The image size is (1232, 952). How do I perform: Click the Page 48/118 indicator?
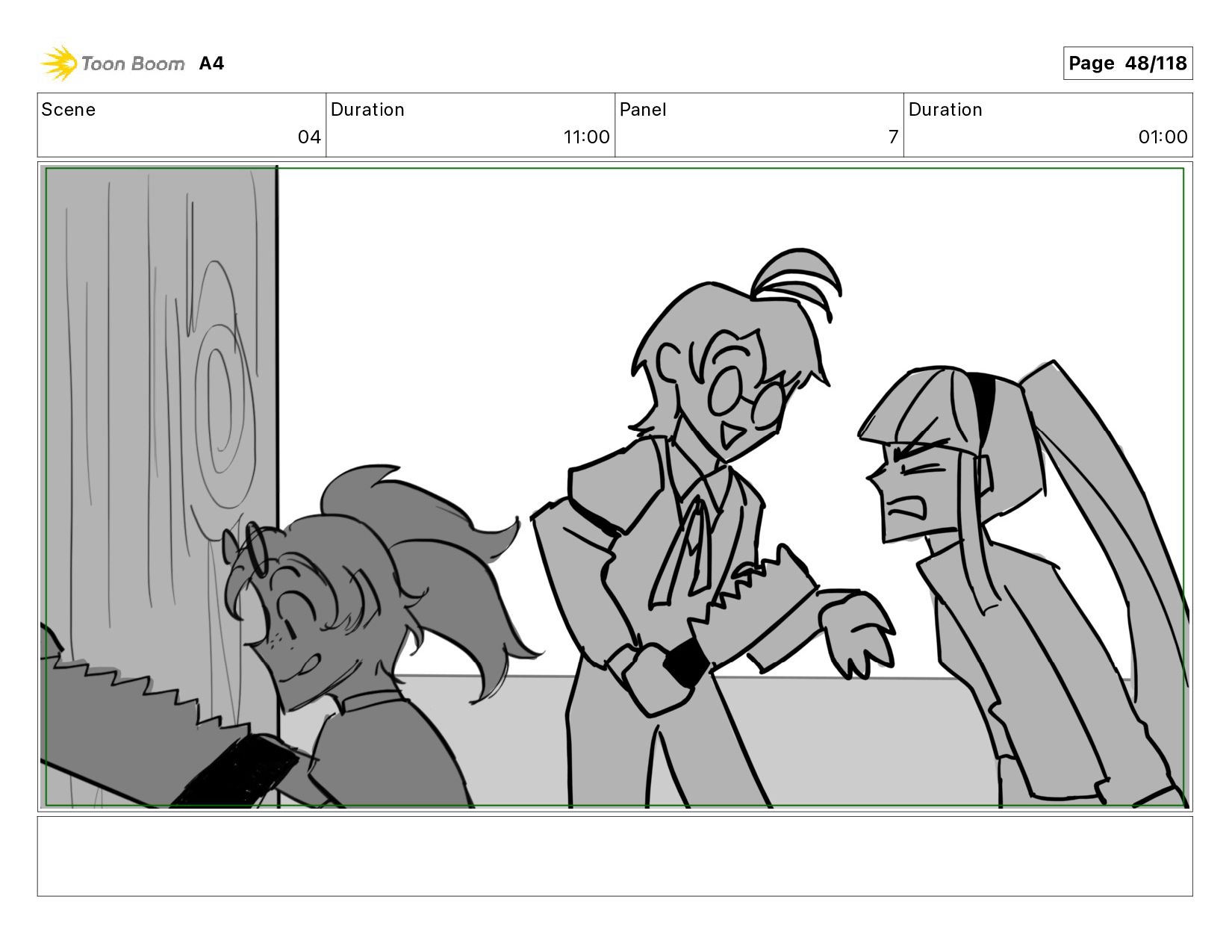pyautogui.click(x=1127, y=63)
